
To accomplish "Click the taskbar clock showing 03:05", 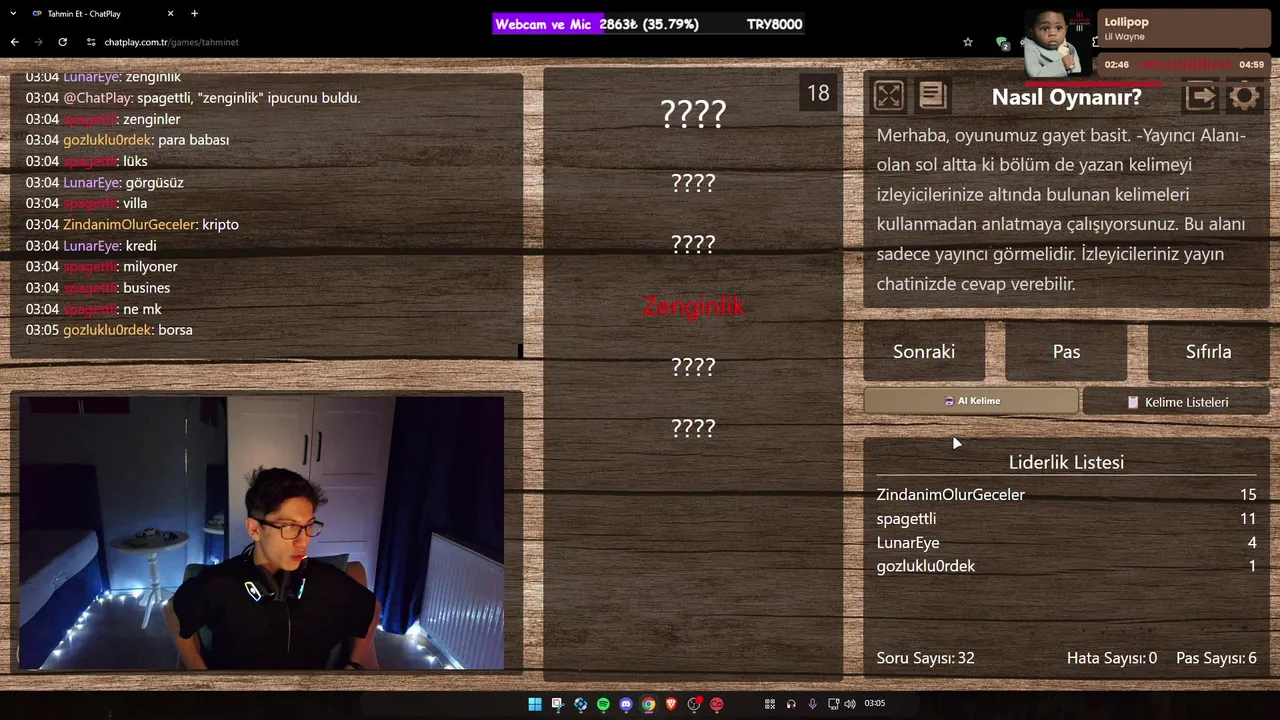I will [x=875, y=704].
